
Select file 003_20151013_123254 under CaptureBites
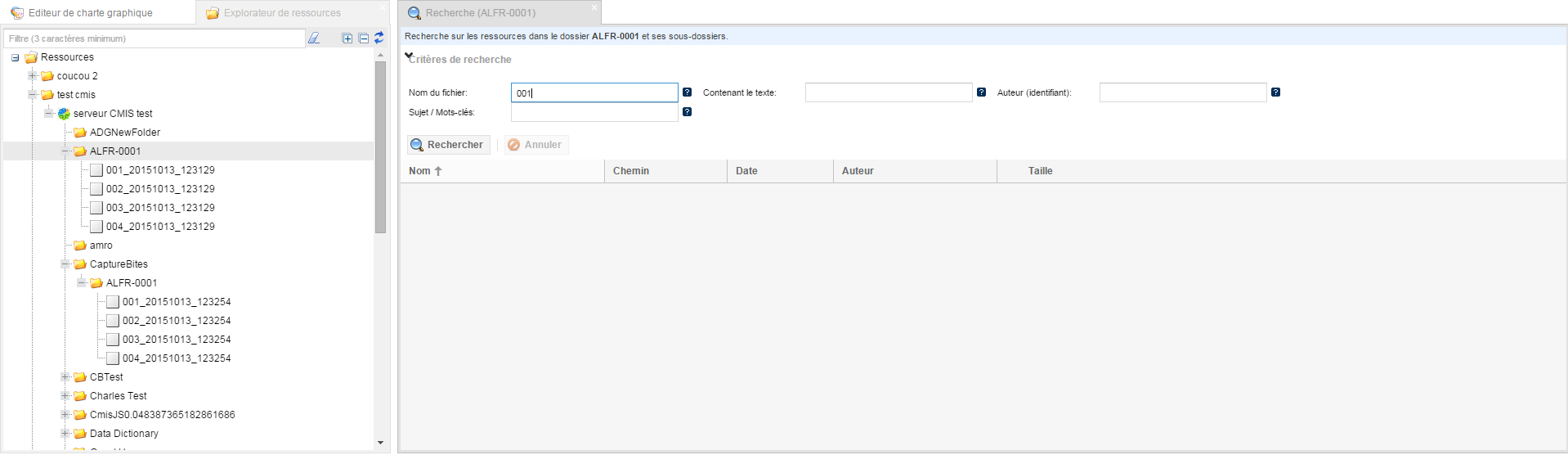177,340
